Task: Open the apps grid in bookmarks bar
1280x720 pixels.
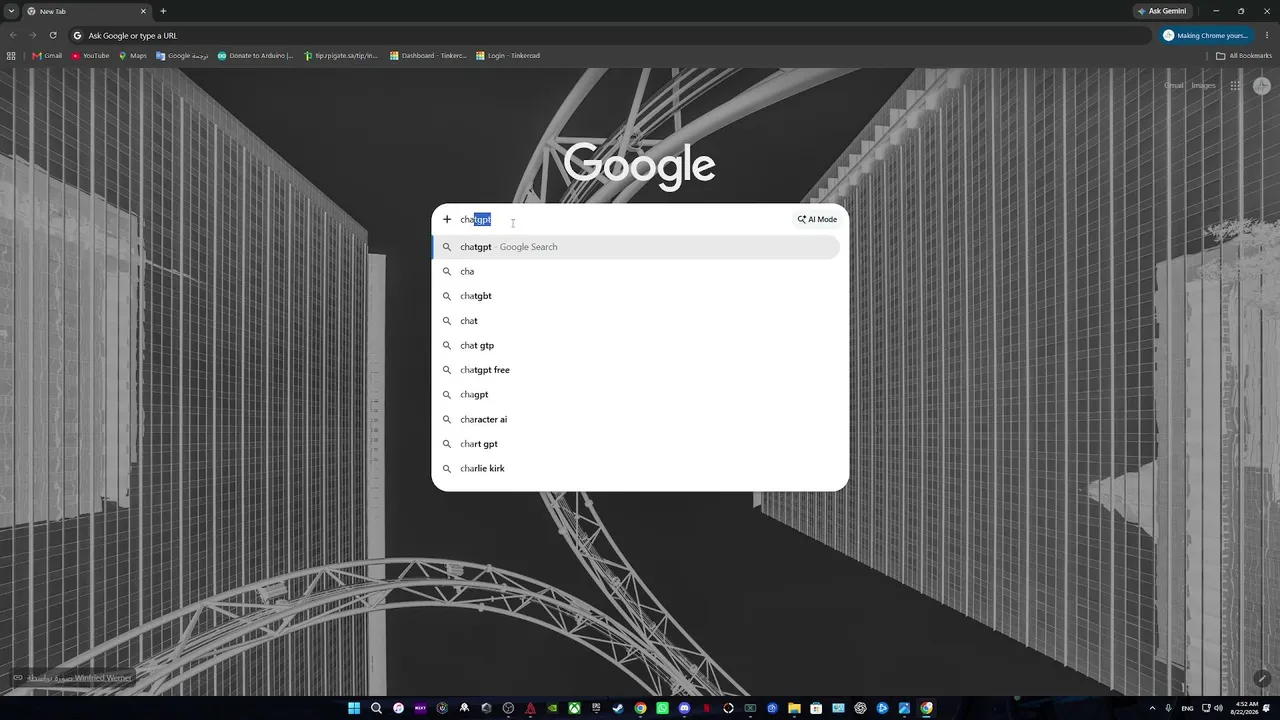Action: tap(12, 56)
